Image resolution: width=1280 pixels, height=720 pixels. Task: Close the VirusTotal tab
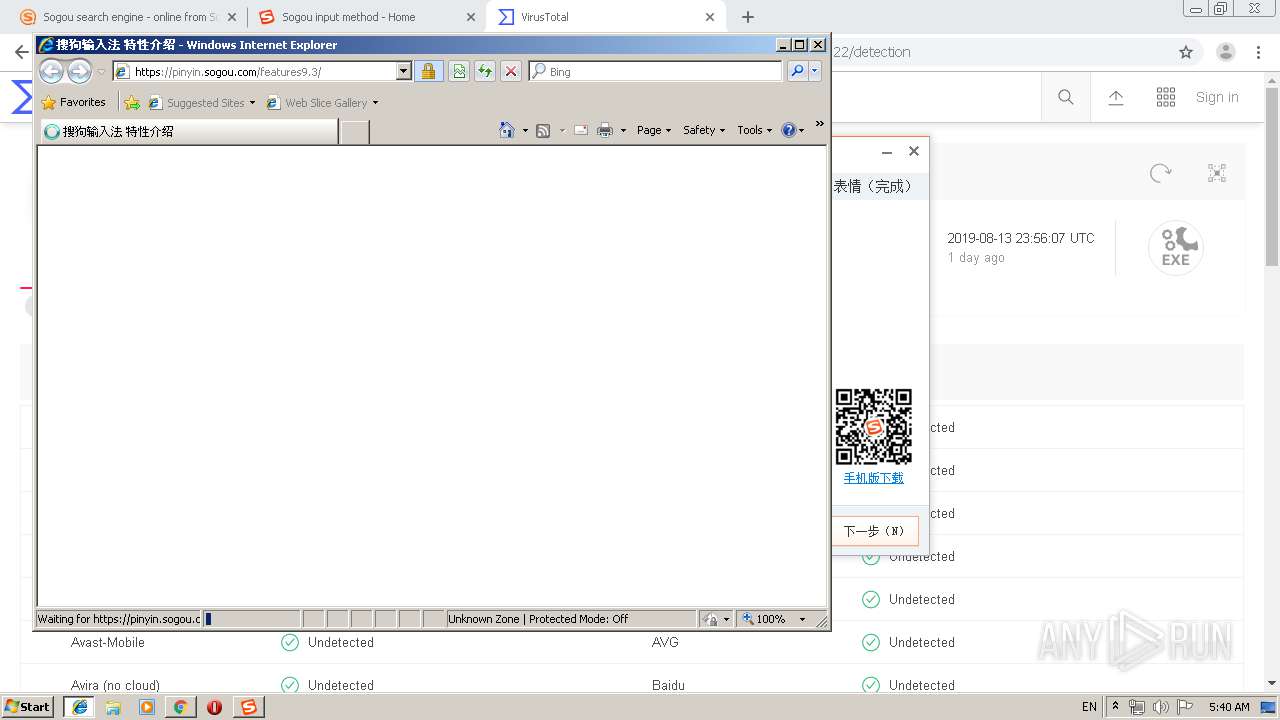click(x=710, y=17)
